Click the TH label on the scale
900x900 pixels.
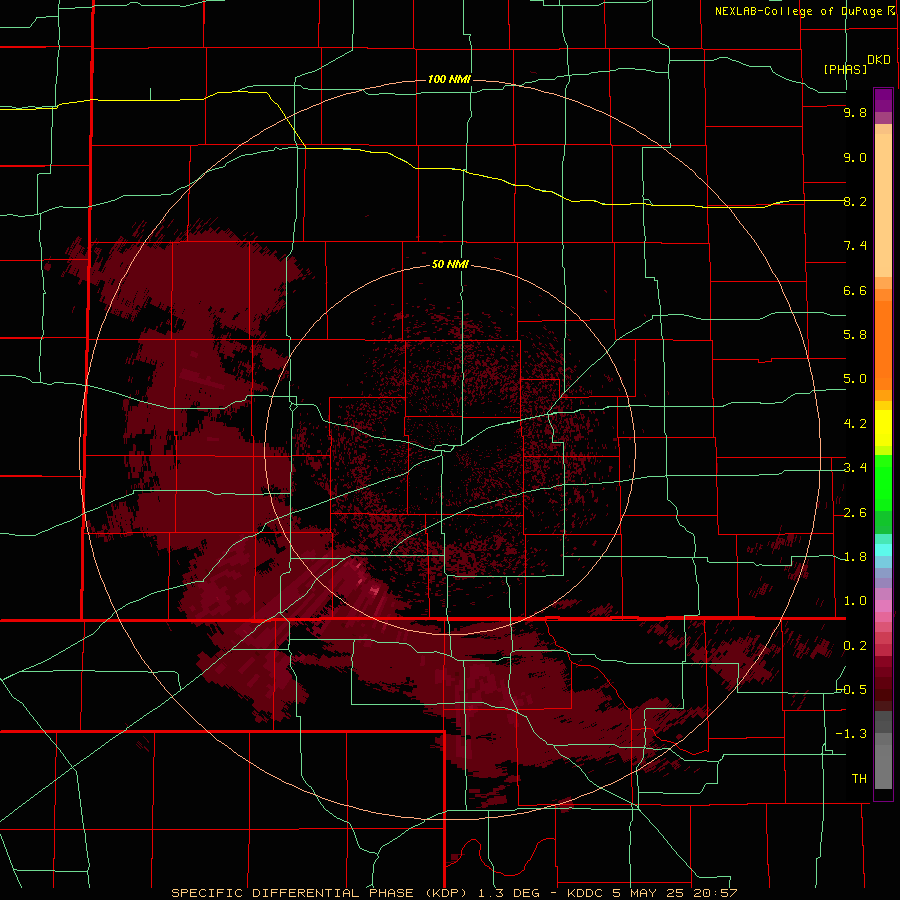click(x=859, y=779)
